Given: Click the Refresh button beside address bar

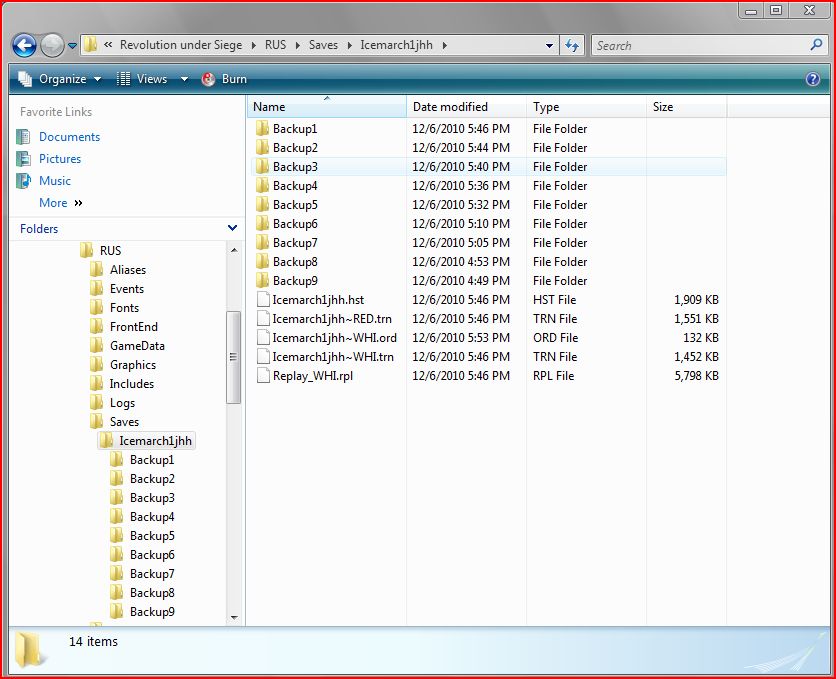Looking at the screenshot, I should pos(572,45).
